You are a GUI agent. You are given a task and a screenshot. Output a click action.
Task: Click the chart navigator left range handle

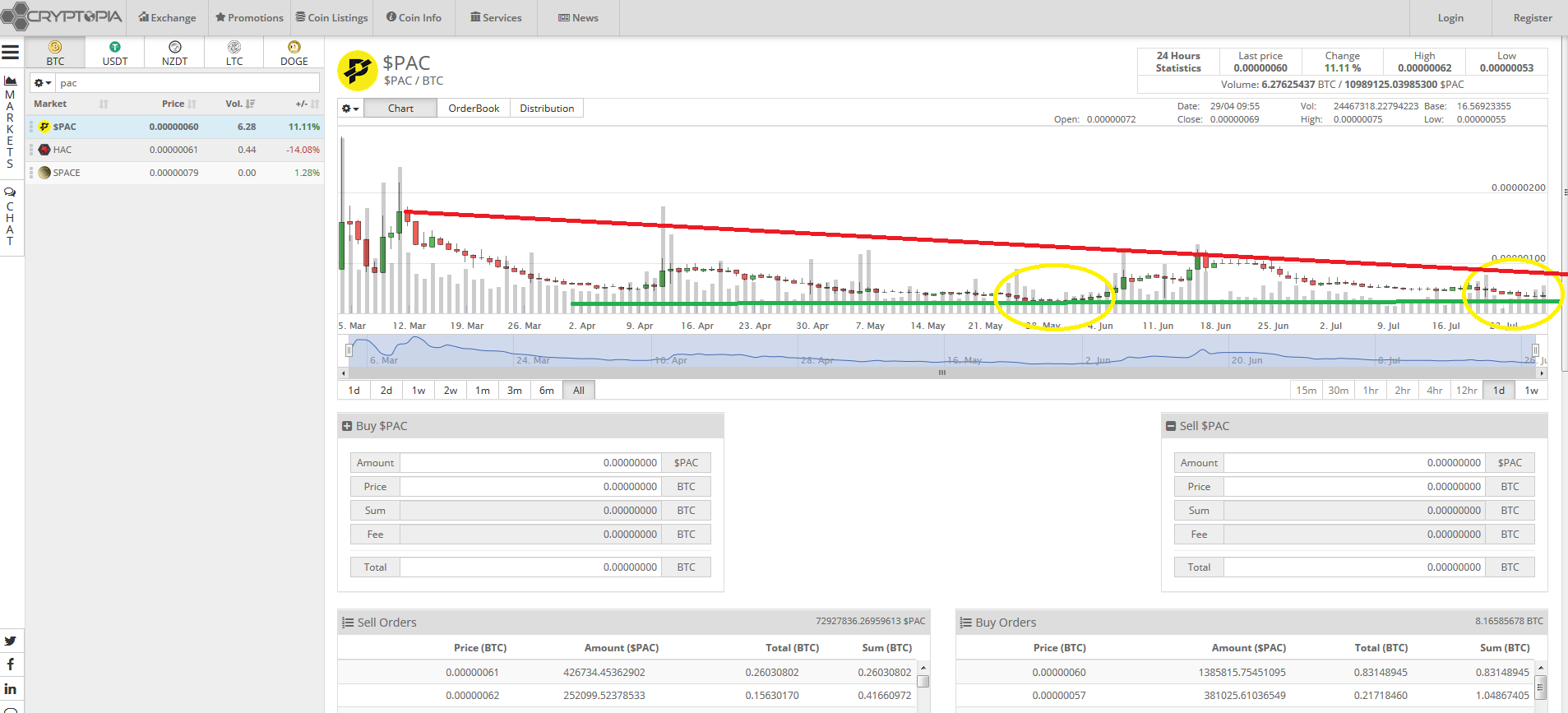349,350
